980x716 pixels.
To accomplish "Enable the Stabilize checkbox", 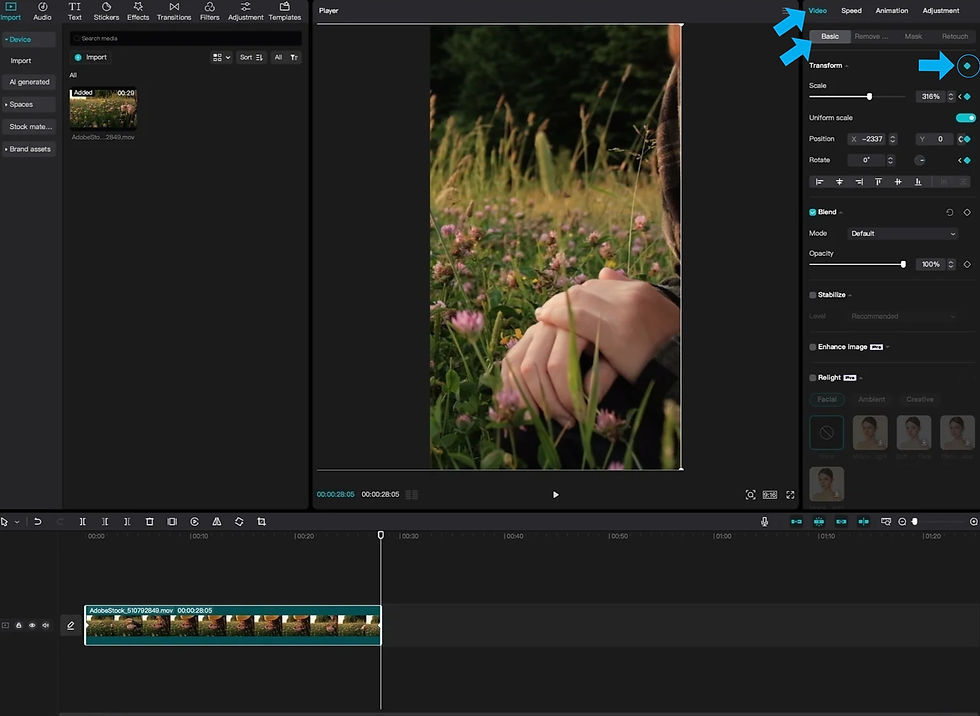I will coord(813,294).
